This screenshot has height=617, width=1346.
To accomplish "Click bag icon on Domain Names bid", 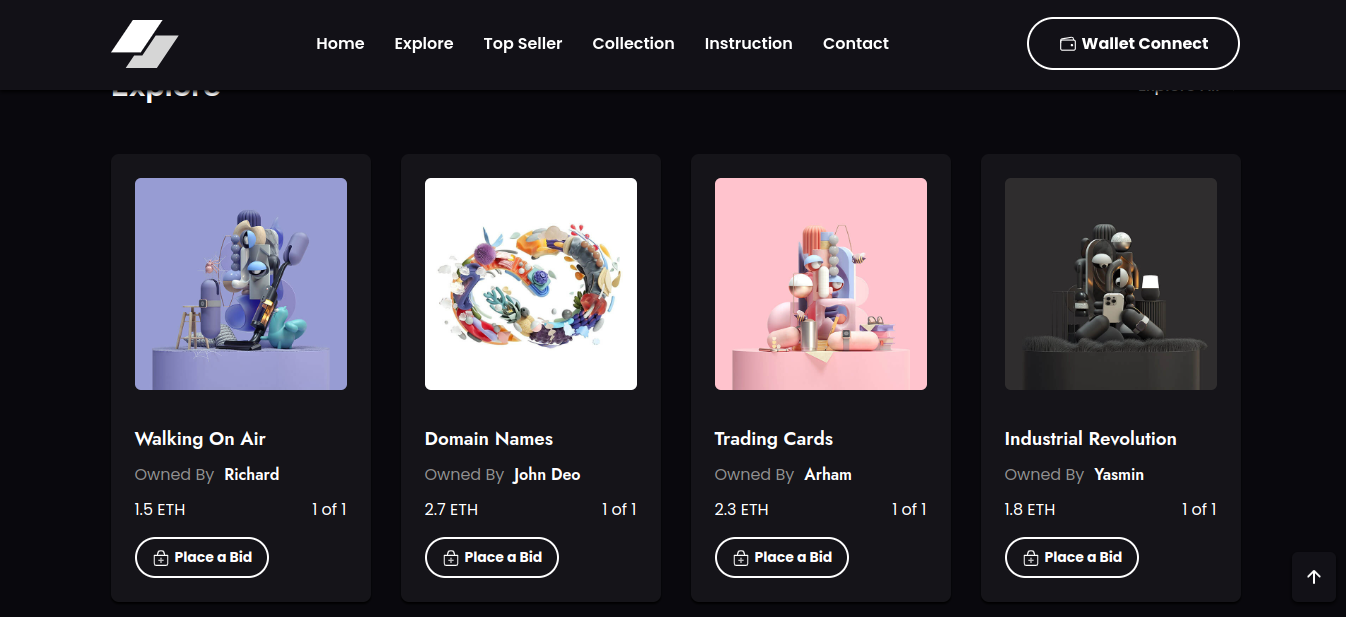I will coord(451,558).
